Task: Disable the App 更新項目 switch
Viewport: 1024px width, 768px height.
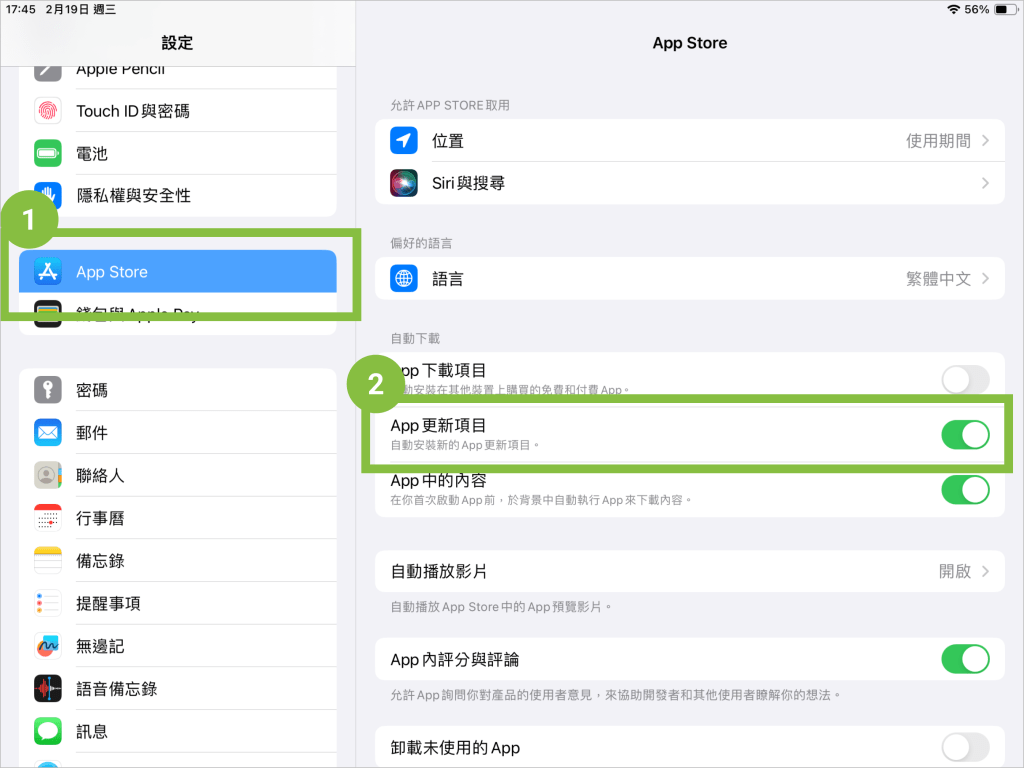Action: pyautogui.click(x=965, y=434)
